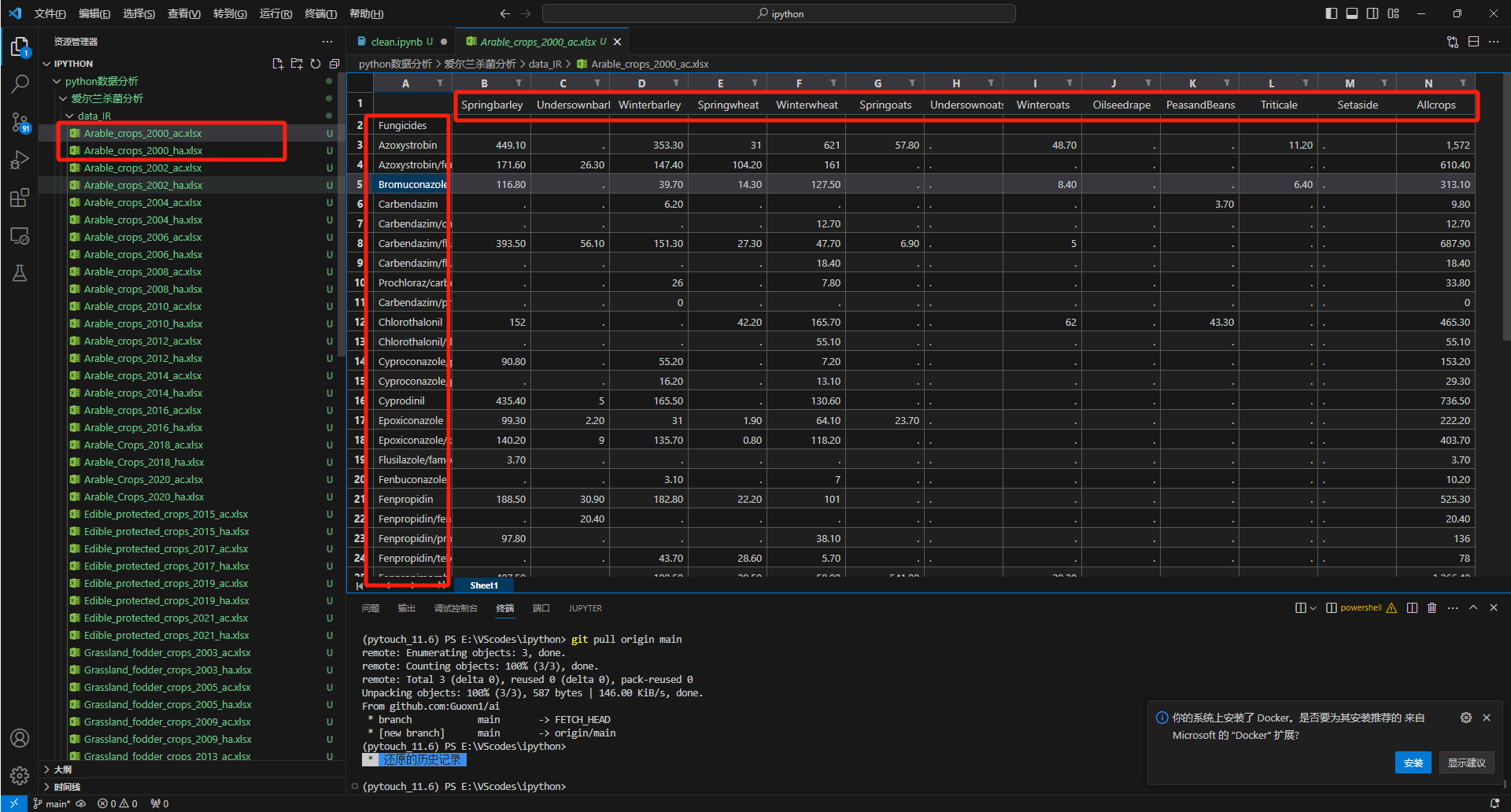The width and height of the screenshot is (1511, 812).
Task: Maximize the terminal panel size
Action: point(1473,607)
